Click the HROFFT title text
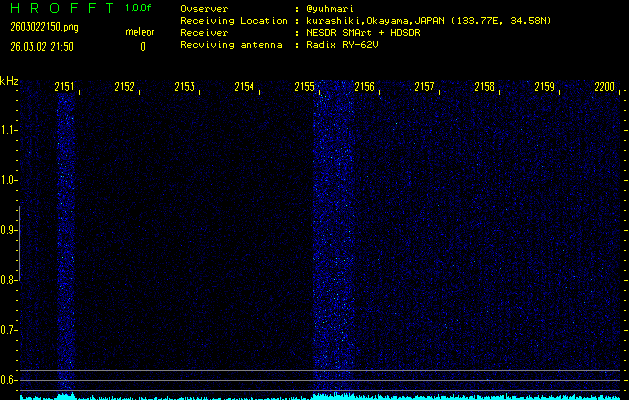The image size is (629, 400). [62, 8]
